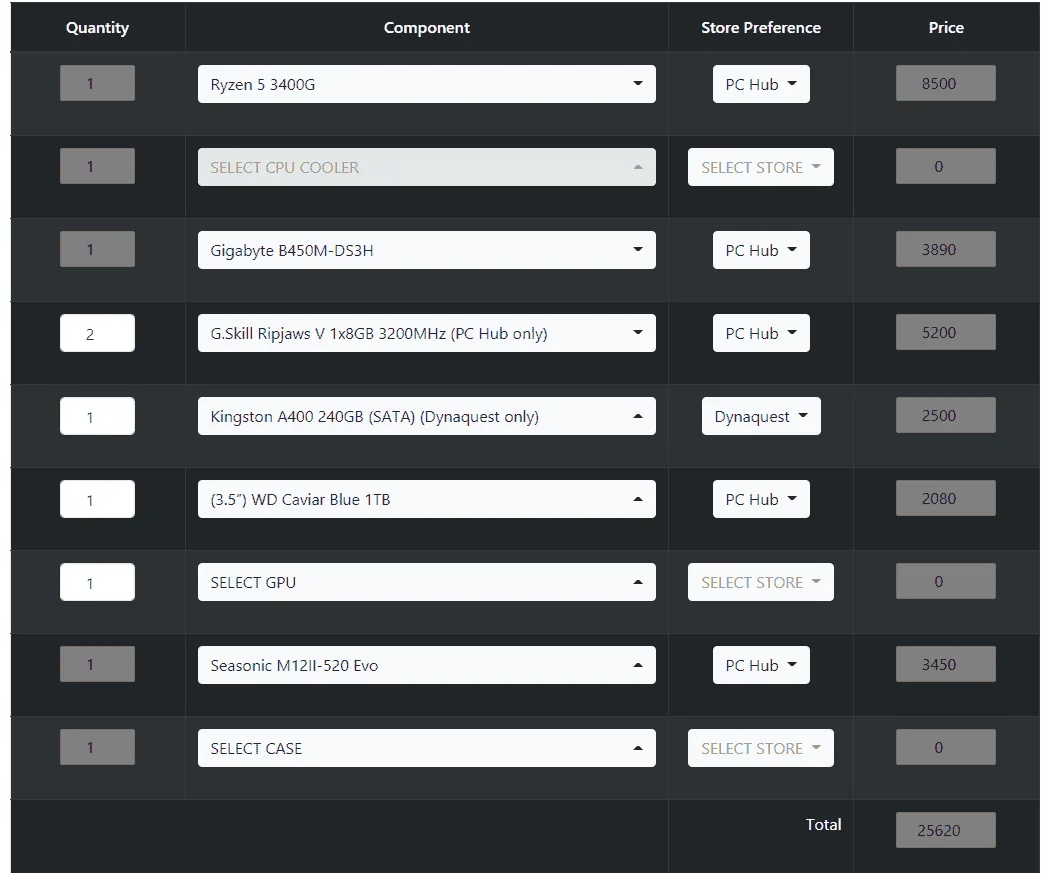Image resolution: width=1054 pixels, height=873 pixels.
Task: Click the 3890 price field
Action: (x=945, y=249)
